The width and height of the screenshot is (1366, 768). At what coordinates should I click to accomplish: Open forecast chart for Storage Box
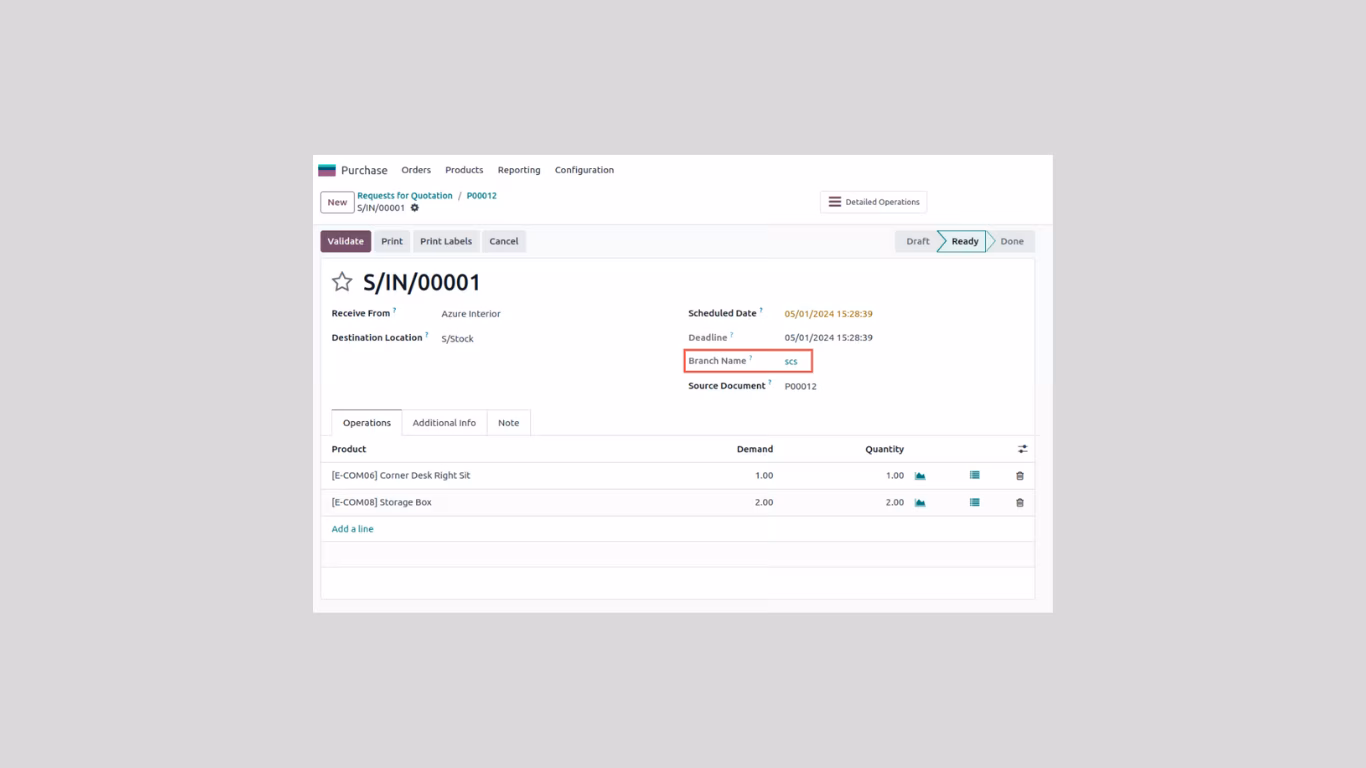920,503
